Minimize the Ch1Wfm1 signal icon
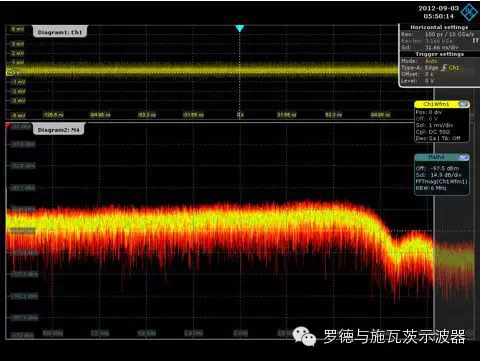Viewport: 481px width, 361px height. point(464,104)
